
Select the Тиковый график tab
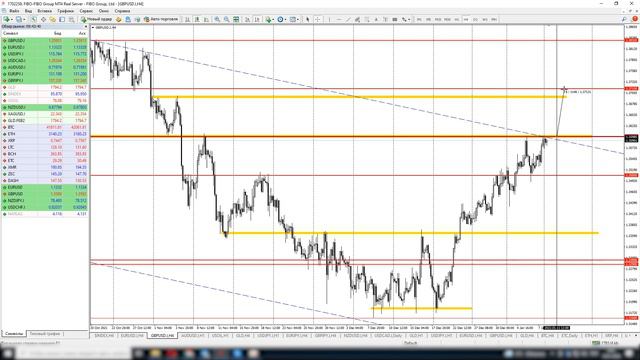point(44,333)
